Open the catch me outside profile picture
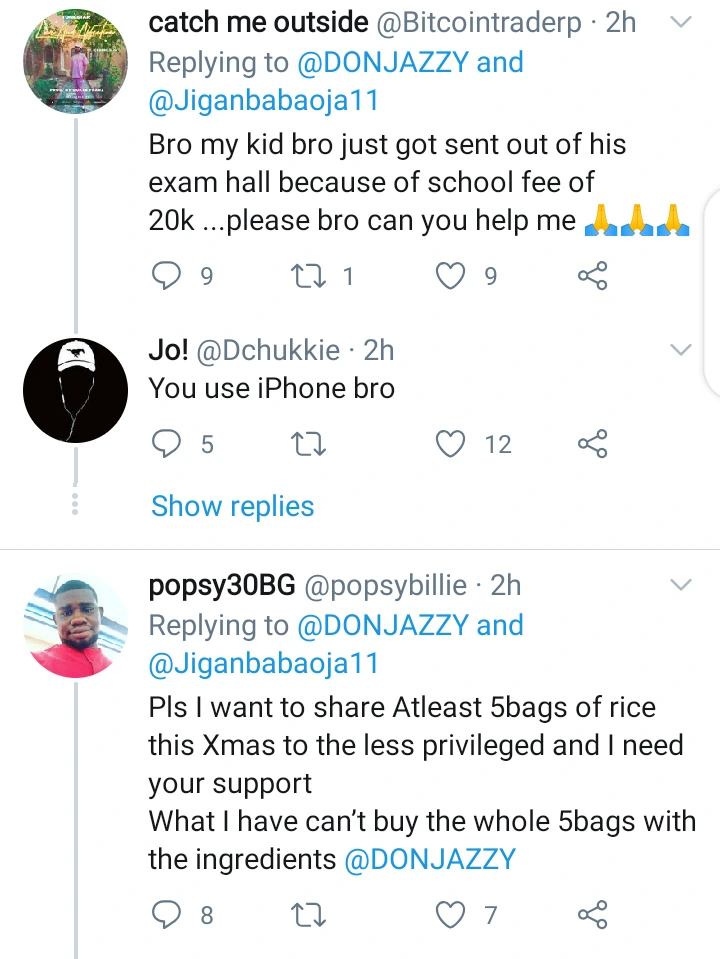The height and width of the screenshot is (959, 720). pyautogui.click(x=75, y=61)
